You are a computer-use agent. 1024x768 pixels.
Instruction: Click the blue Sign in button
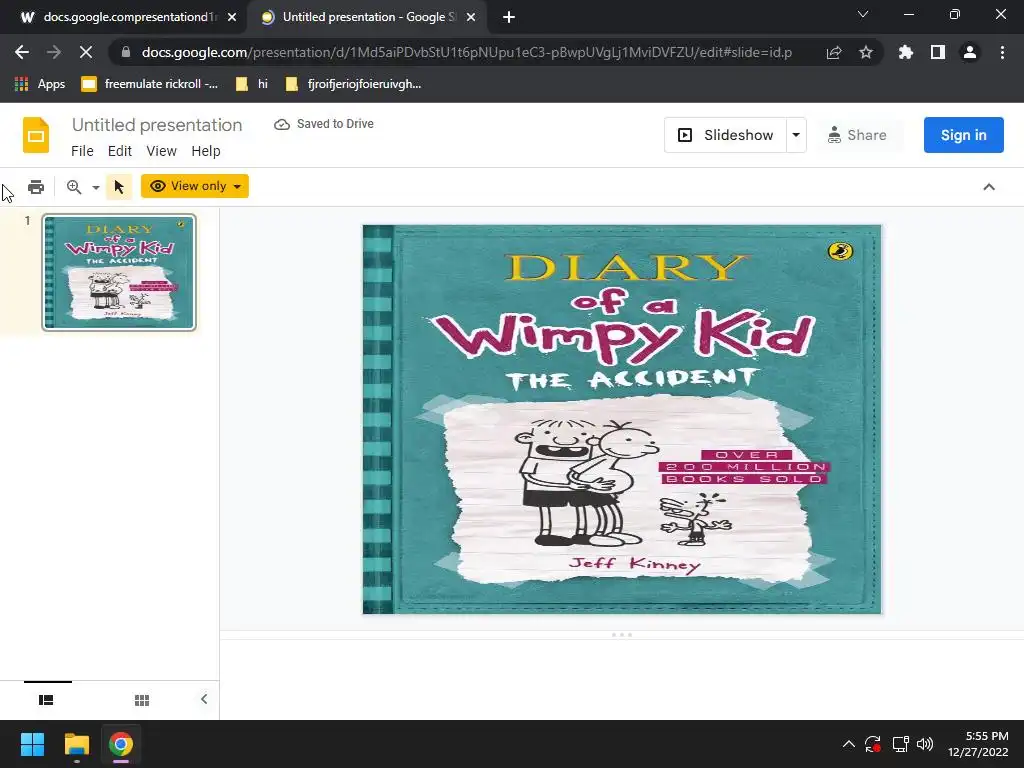pyautogui.click(x=963, y=135)
